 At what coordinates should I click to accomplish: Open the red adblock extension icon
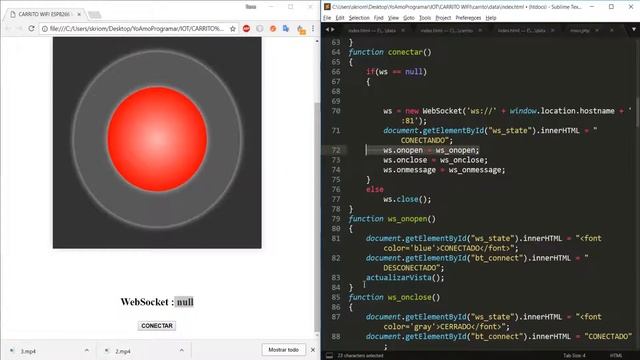pyautogui.click(x=246, y=29)
